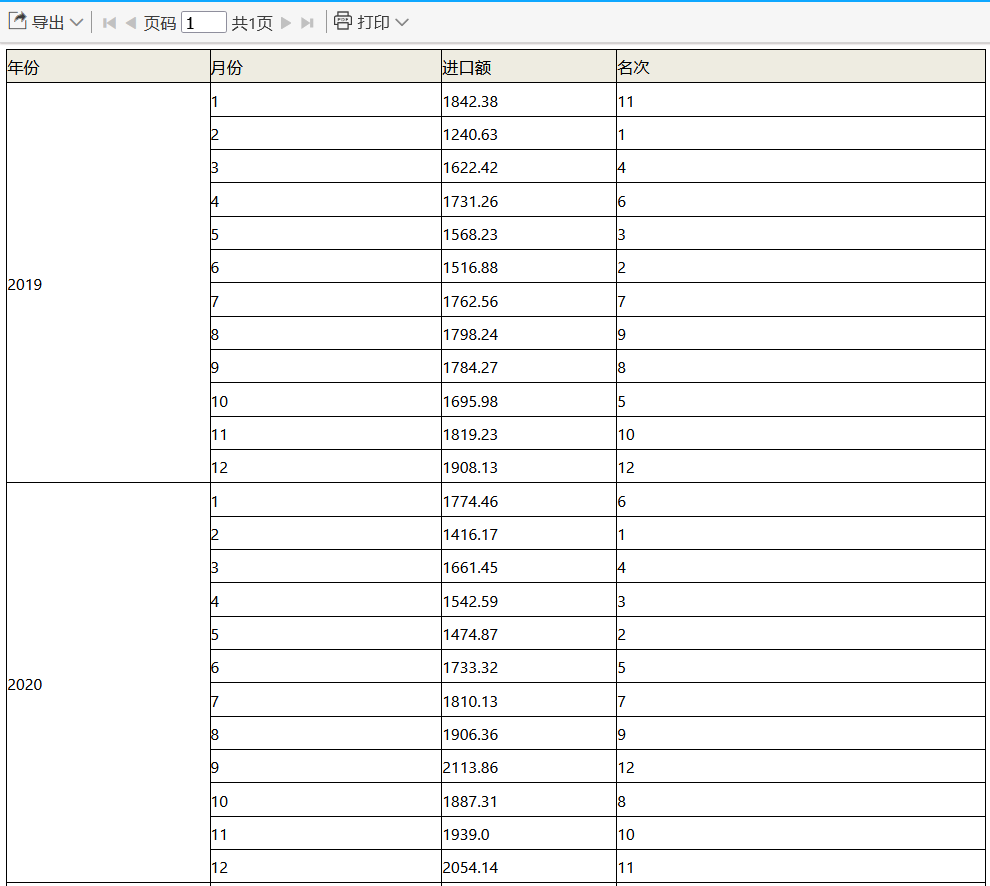The image size is (990, 886).
Task: Click the value 1810.13
Action: click(470, 701)
